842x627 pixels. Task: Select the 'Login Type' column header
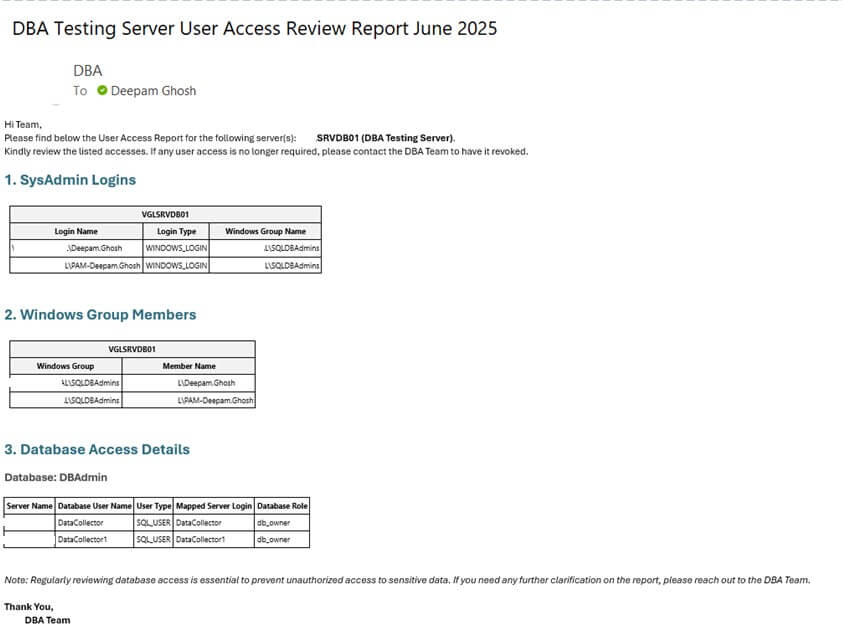pyautogui.click(x=176, y=231)
